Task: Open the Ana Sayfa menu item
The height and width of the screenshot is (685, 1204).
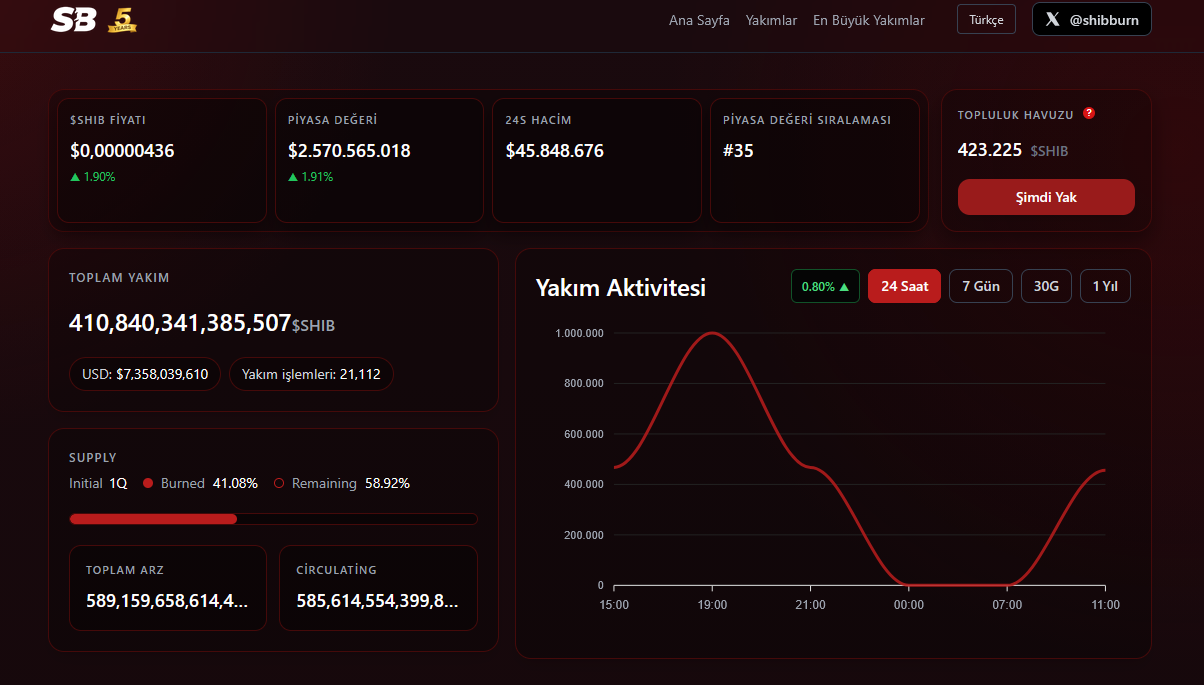Action: coord(699,20)
